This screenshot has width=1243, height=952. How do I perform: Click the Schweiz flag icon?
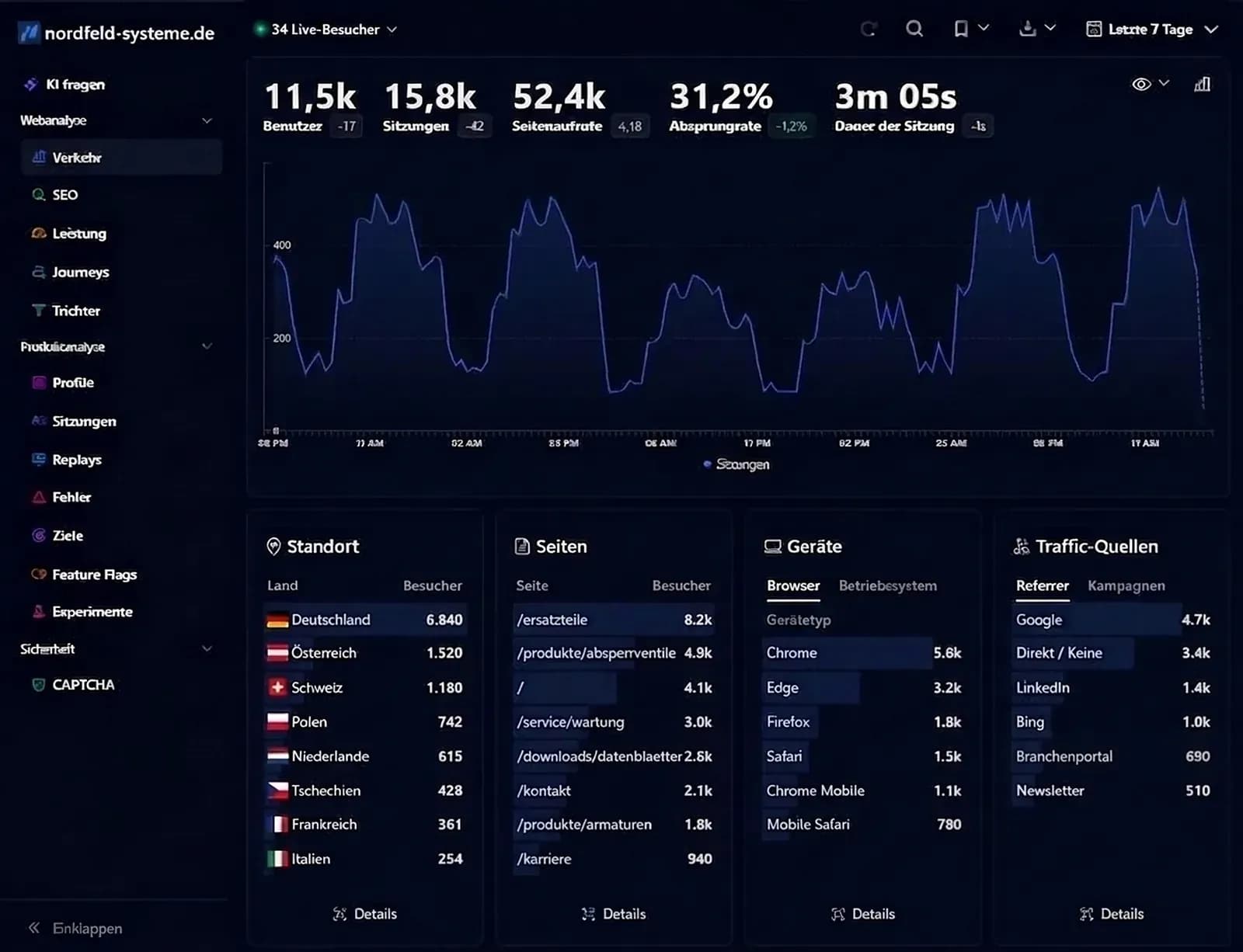click(x=277, y=687)
